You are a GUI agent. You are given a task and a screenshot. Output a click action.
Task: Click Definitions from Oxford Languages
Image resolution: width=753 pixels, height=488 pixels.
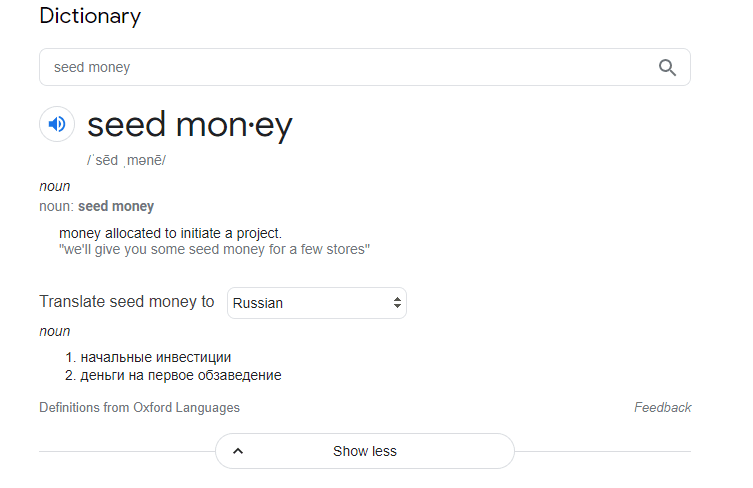(x=139, y=408)
